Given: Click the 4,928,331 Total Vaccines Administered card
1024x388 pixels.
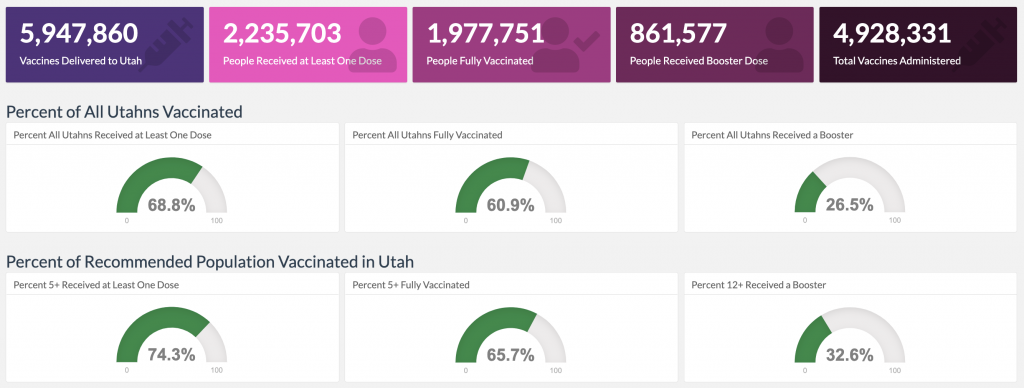Looking at the screenshot, I should 918,45.
